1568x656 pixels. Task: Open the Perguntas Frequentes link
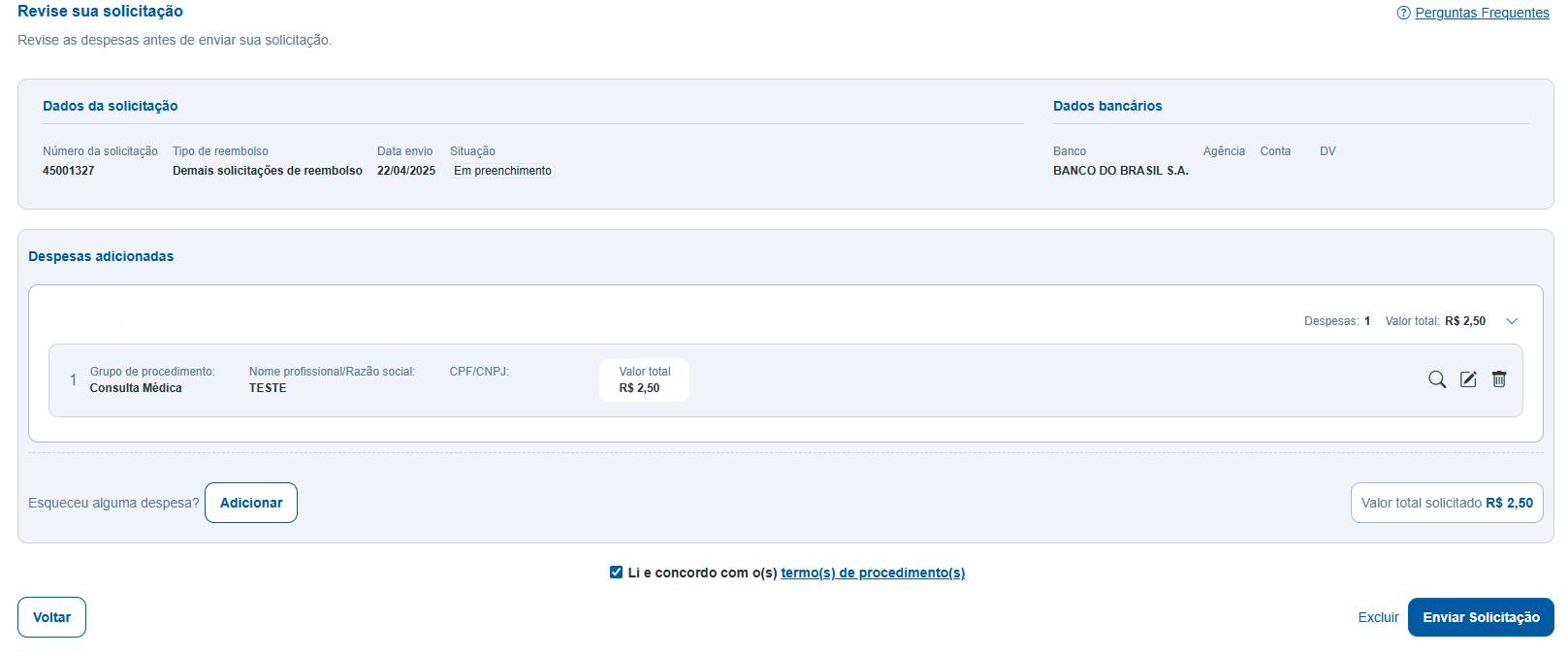[x=1482, y=13]
